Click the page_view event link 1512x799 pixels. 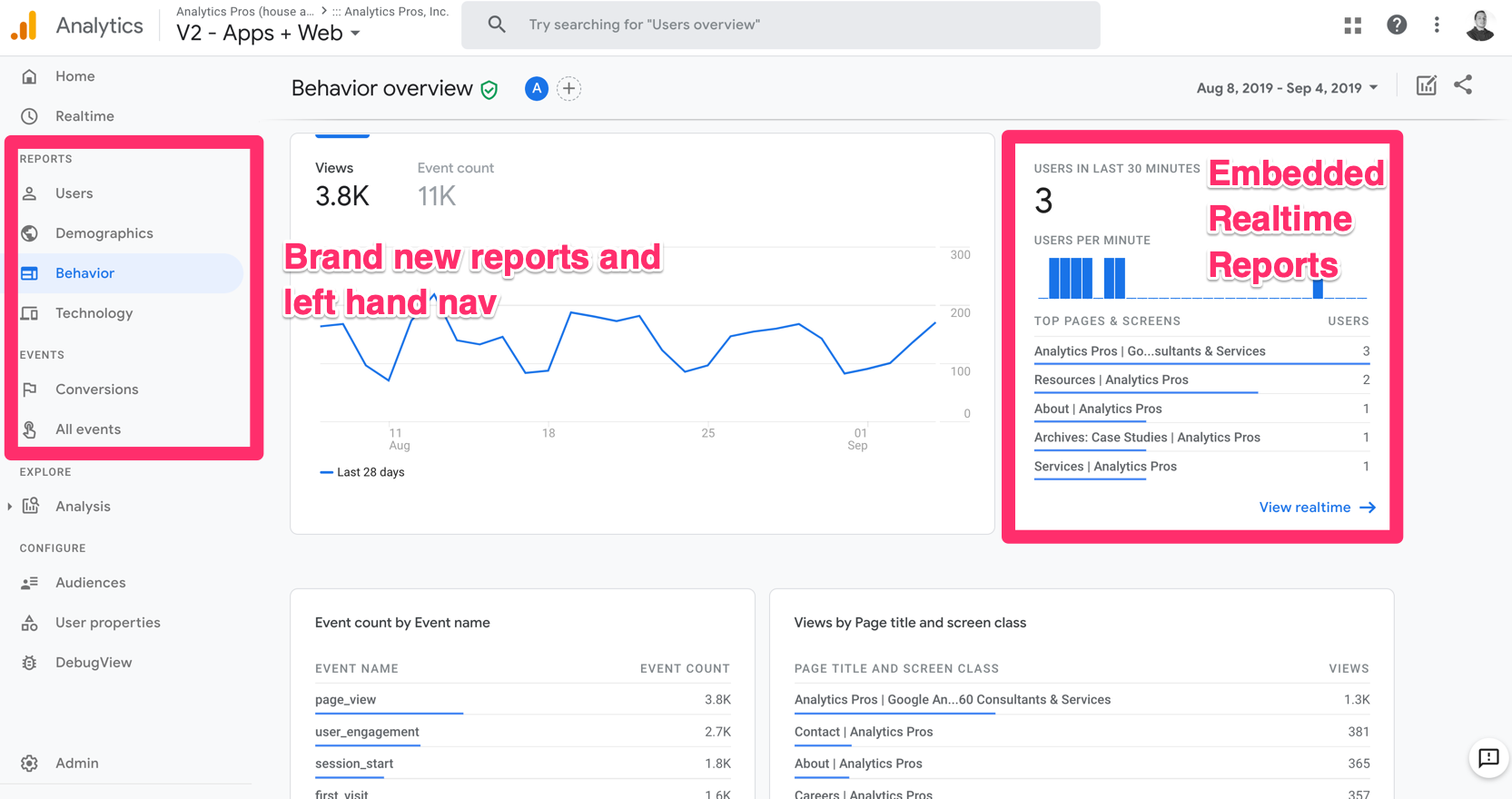345,700
